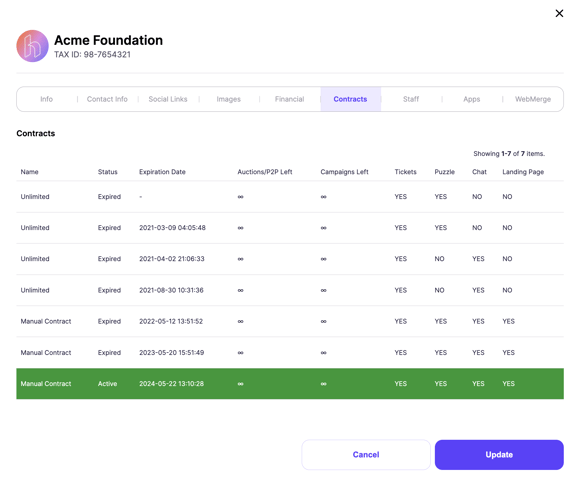Switch to the Staff tab

(411, 99)
